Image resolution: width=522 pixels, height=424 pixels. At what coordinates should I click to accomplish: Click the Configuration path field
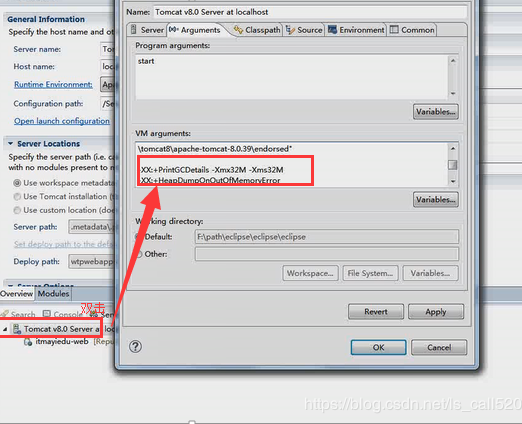tap(107, 104)
